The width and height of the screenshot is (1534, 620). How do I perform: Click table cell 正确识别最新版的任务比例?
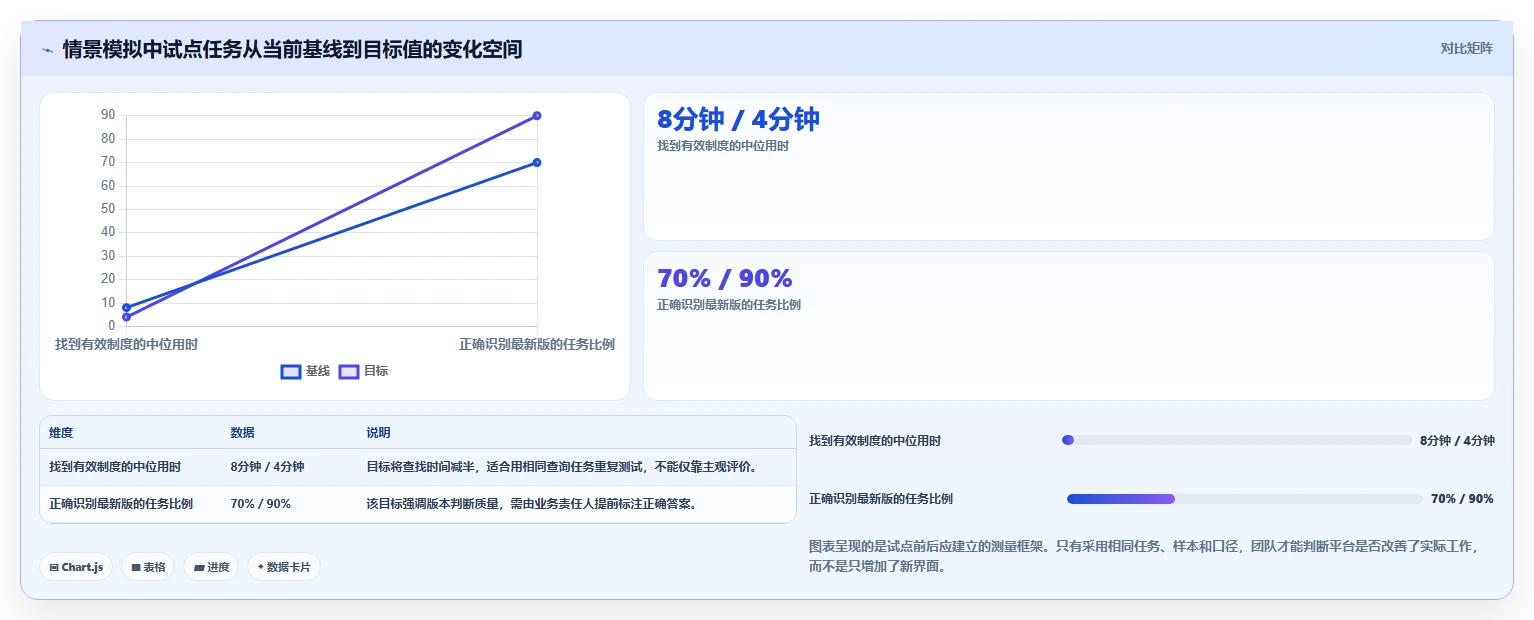click(121, 504)
